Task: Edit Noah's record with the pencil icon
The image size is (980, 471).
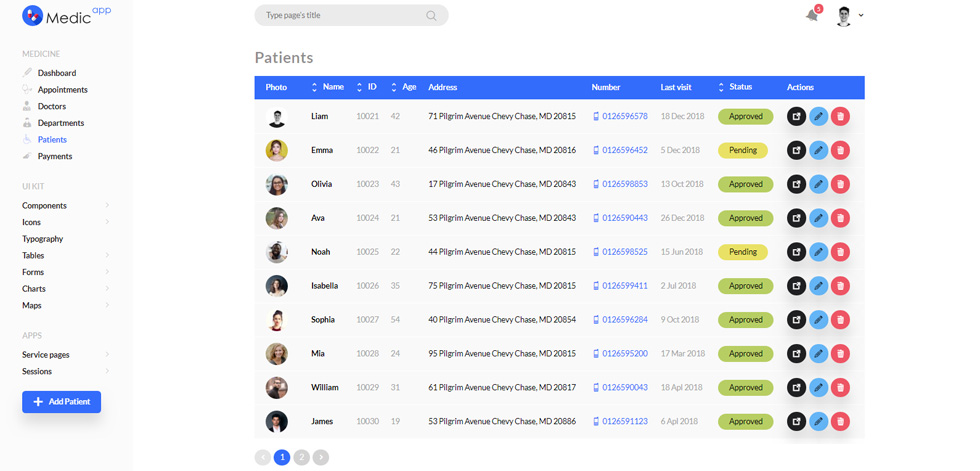Action: click(x=818, y=252)
